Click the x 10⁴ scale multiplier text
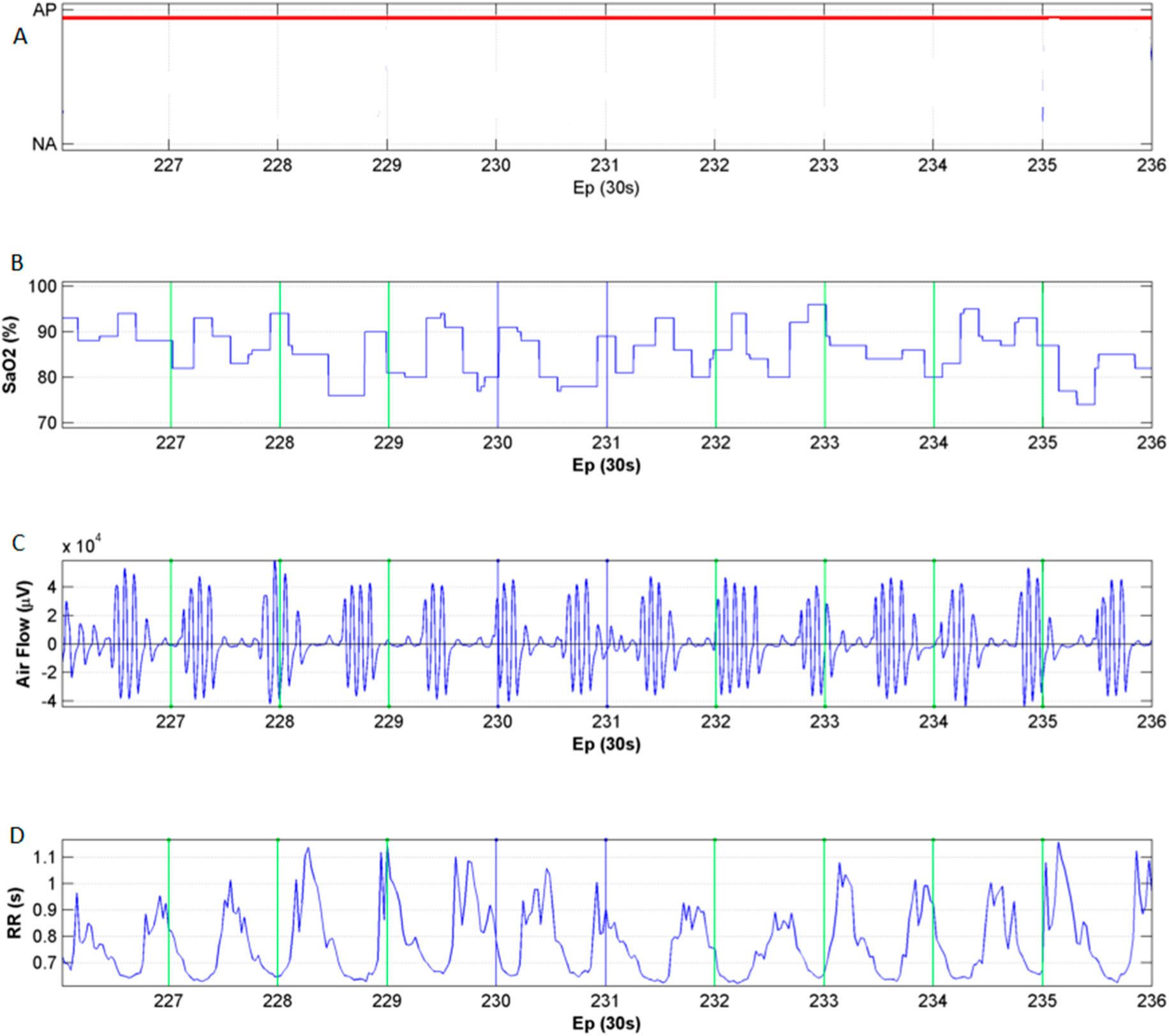Image resolution: width=1169 pixels, height=1036 pixels. click(82, 546)
